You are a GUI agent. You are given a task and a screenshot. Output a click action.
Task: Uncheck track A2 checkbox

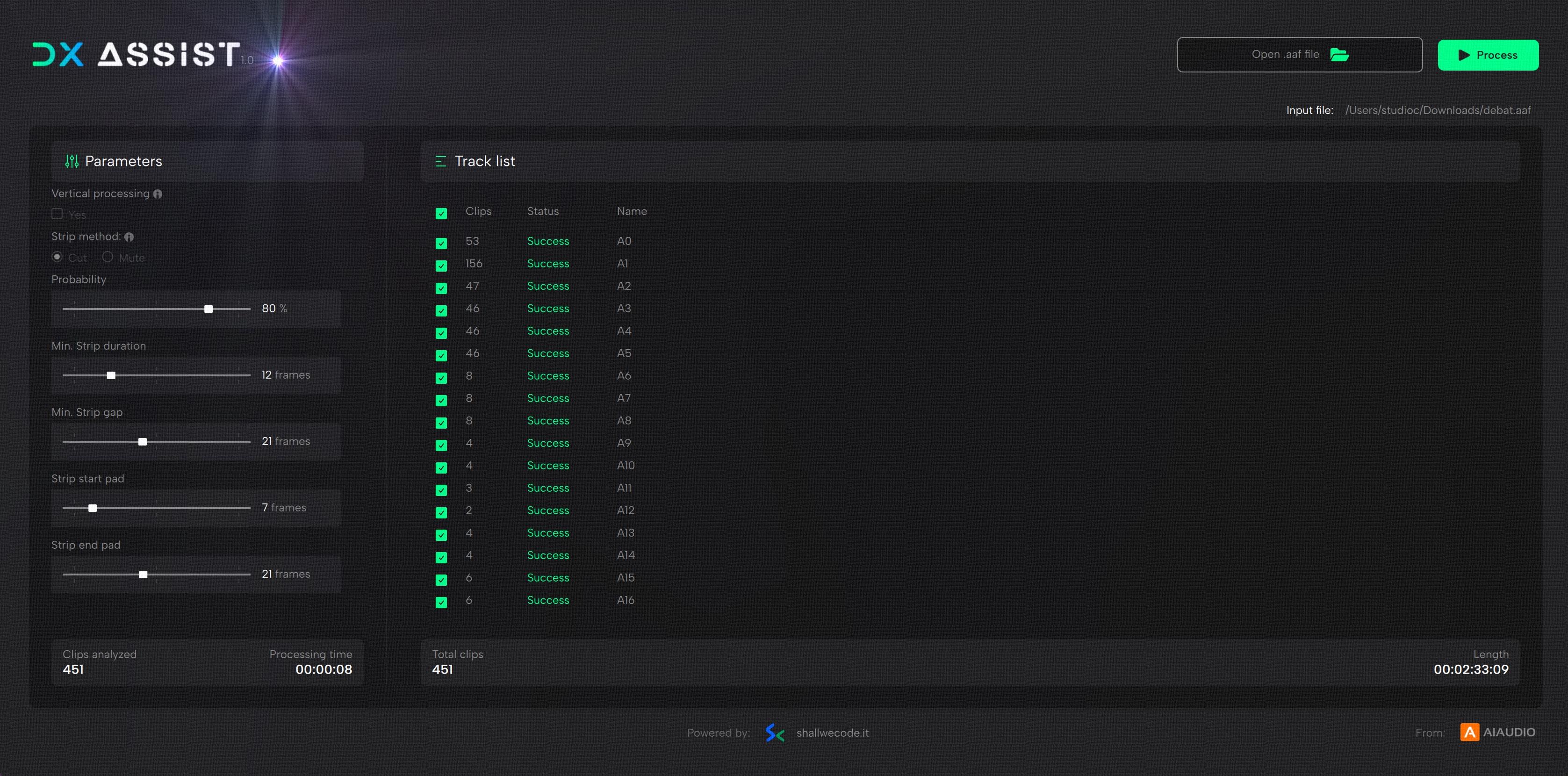441,288
